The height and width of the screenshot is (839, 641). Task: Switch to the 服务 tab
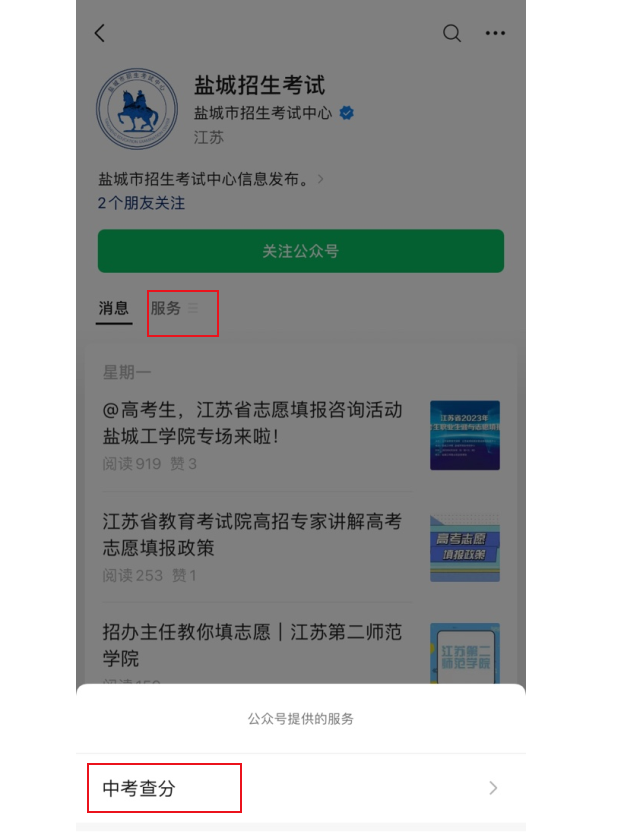point(166,308)
